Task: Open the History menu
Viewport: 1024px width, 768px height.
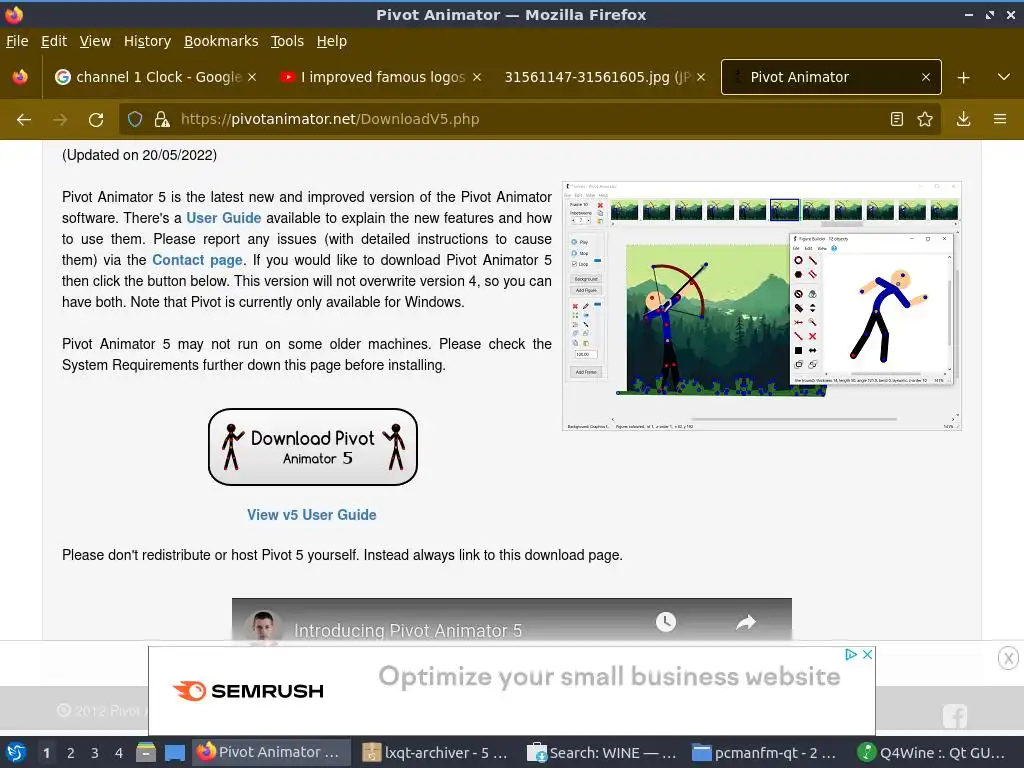Action: [147, 41]
